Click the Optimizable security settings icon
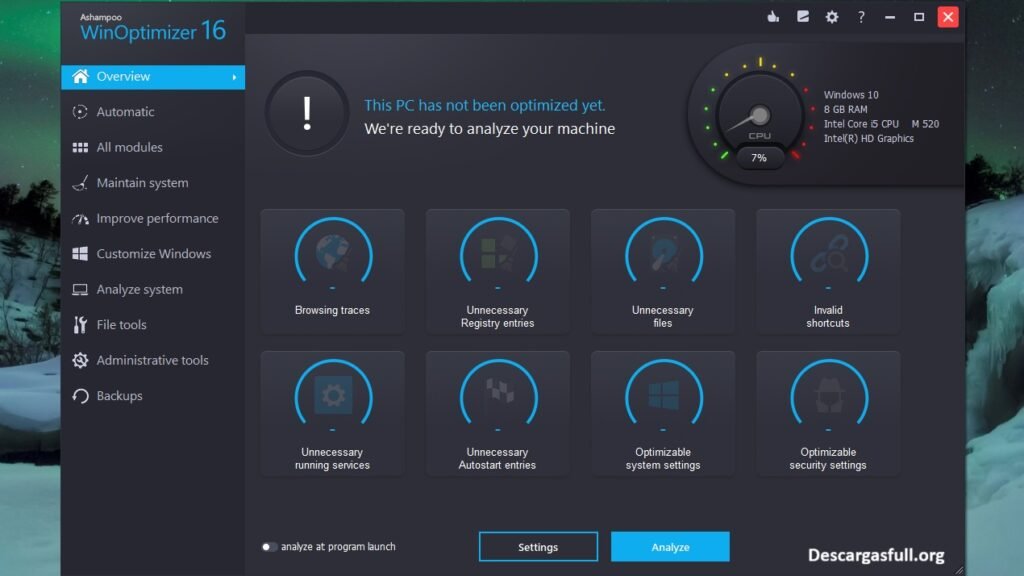Screen dimensions: 1024x576 pyautogui.click(x=828, y=397)
